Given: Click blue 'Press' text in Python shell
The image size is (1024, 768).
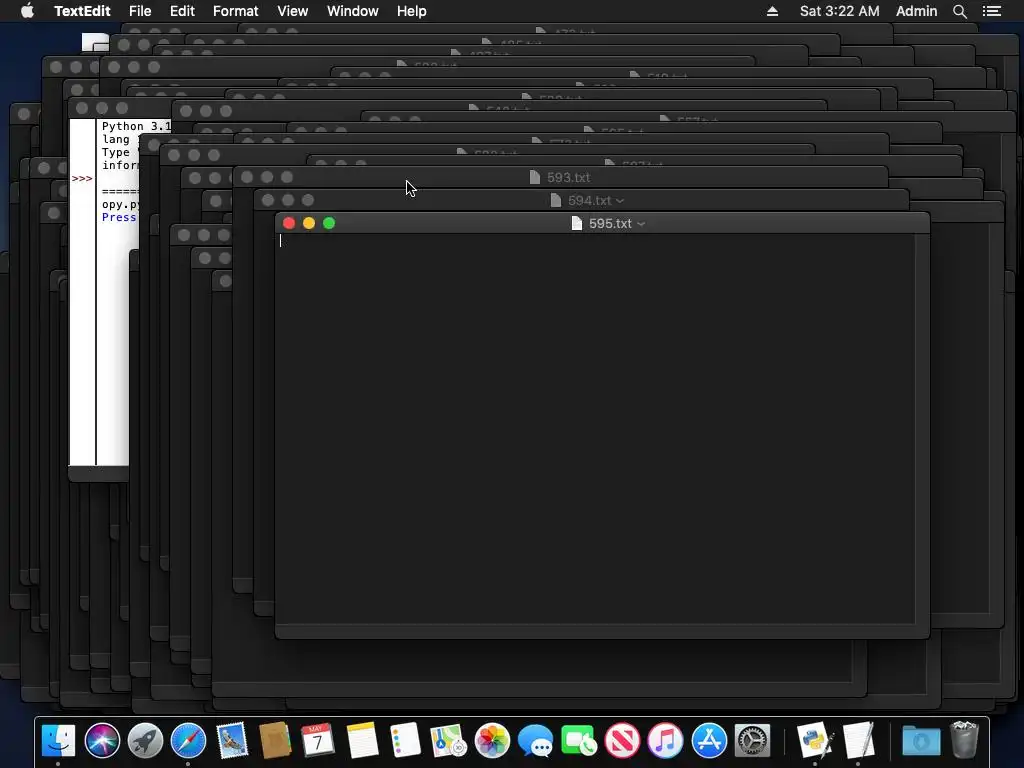Looking at the screenshot, I should 119,217.
